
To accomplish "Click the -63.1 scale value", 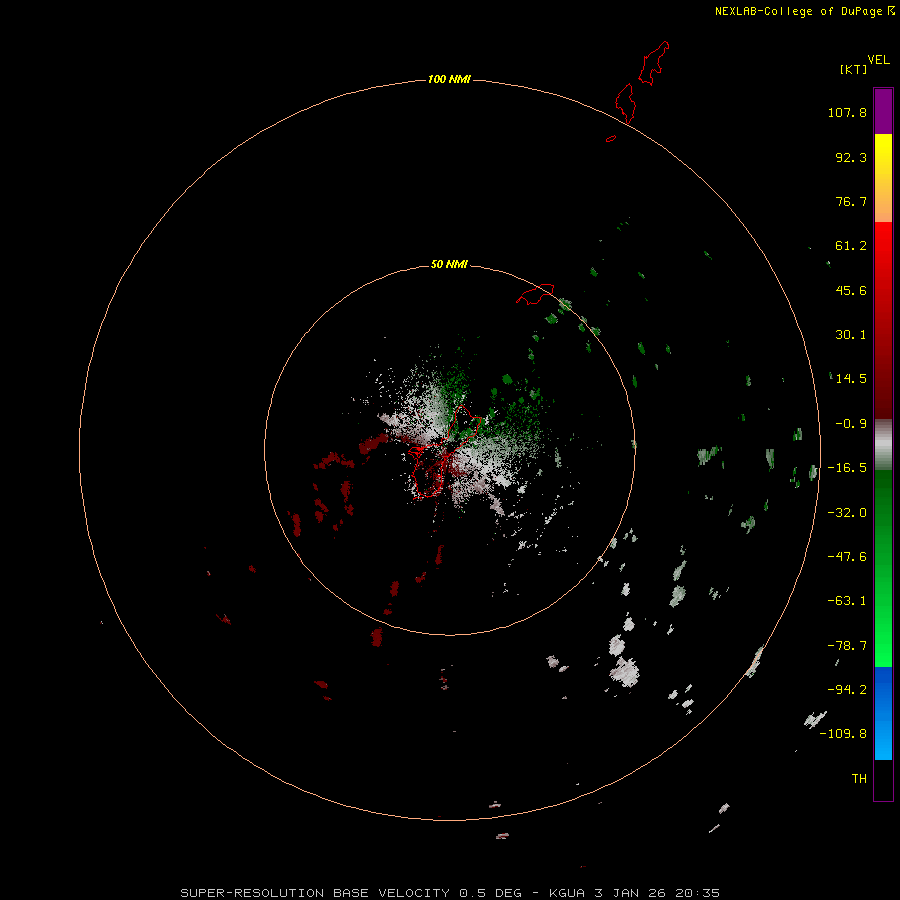I will point(847,601).
